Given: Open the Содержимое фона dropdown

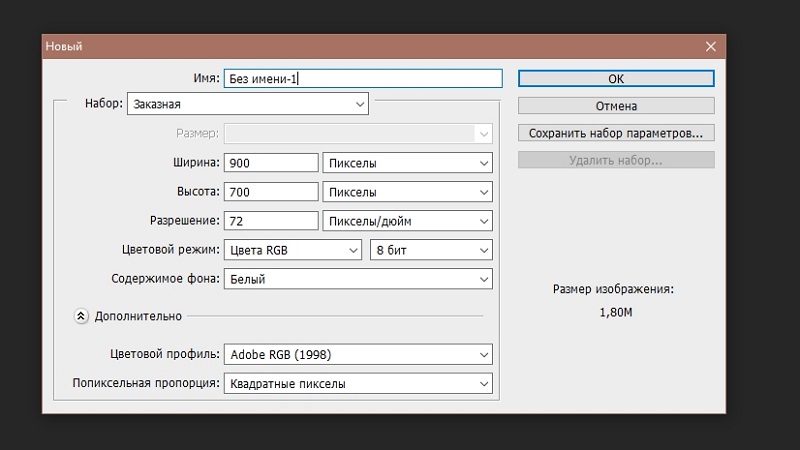Looking at the screenshot, I should (358, 279).
